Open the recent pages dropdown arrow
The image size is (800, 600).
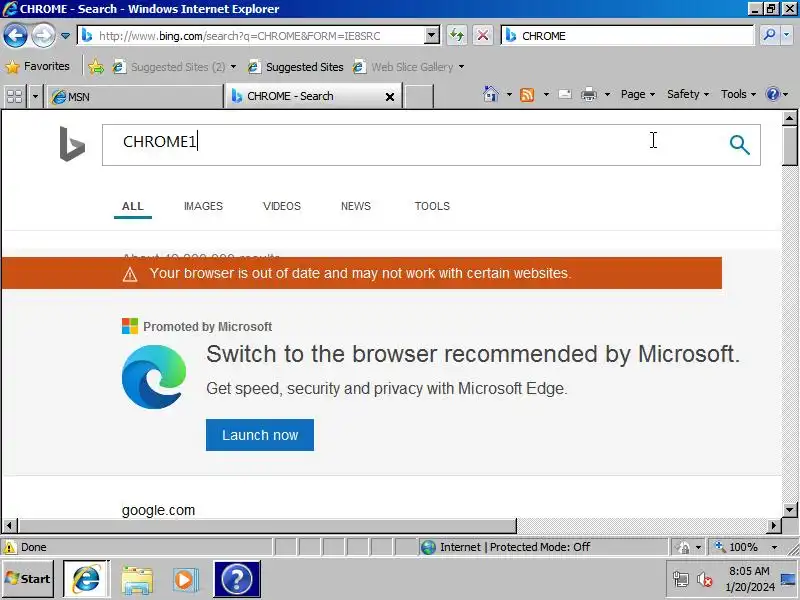click(x=65, y=36)
